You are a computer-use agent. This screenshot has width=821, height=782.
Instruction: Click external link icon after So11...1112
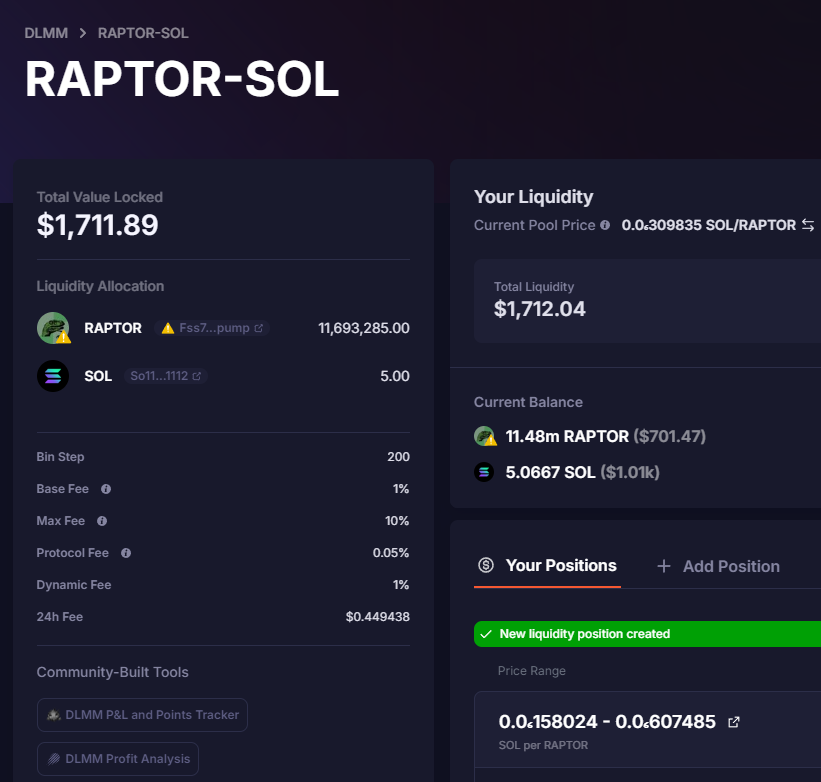[x=197, y=376]
